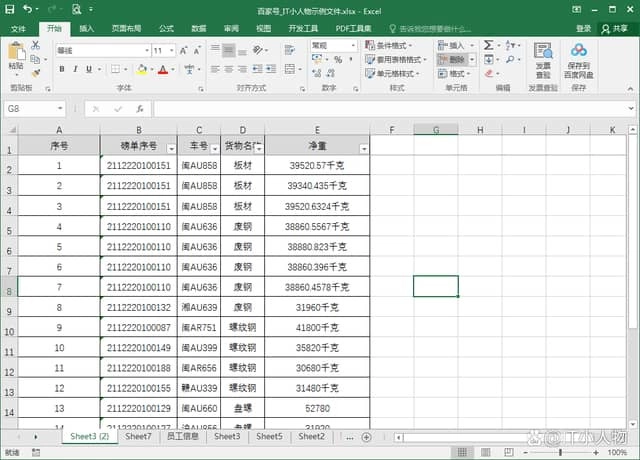
Task: Open the 磅单序号 column filter dropdown
Action: point(170,148)
